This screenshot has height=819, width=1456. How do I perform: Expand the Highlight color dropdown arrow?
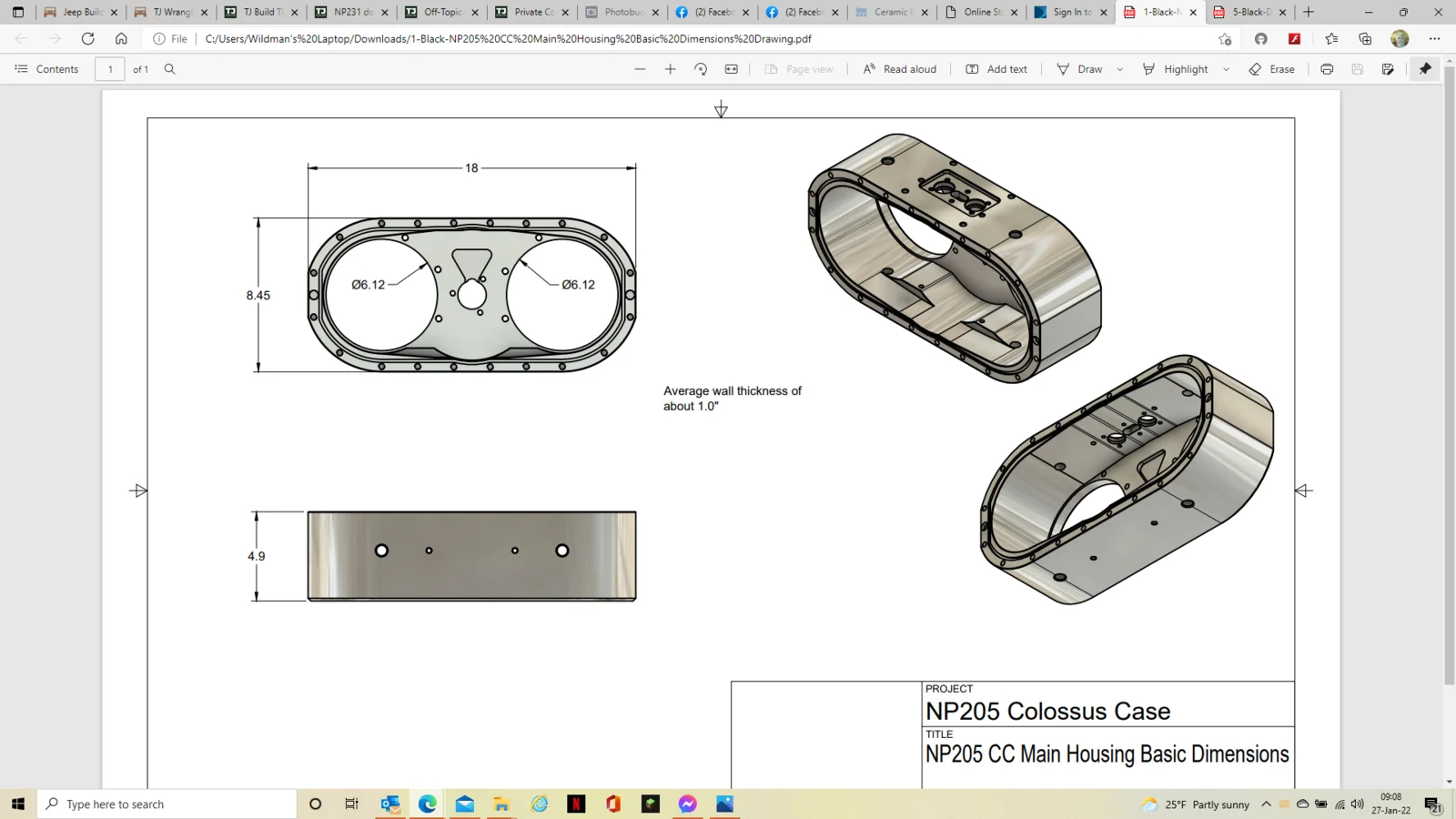pos(1226,69)
